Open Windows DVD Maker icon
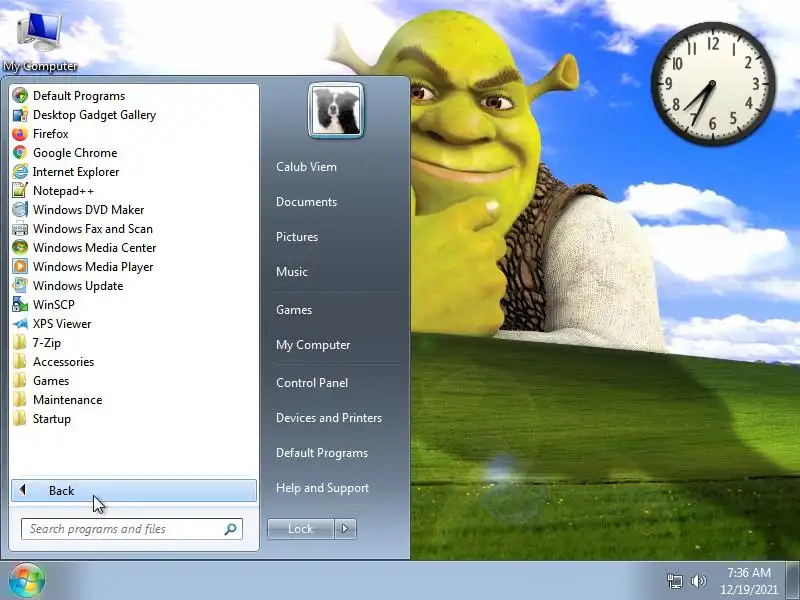Viewport: 800px width, 600px height. 20,210
